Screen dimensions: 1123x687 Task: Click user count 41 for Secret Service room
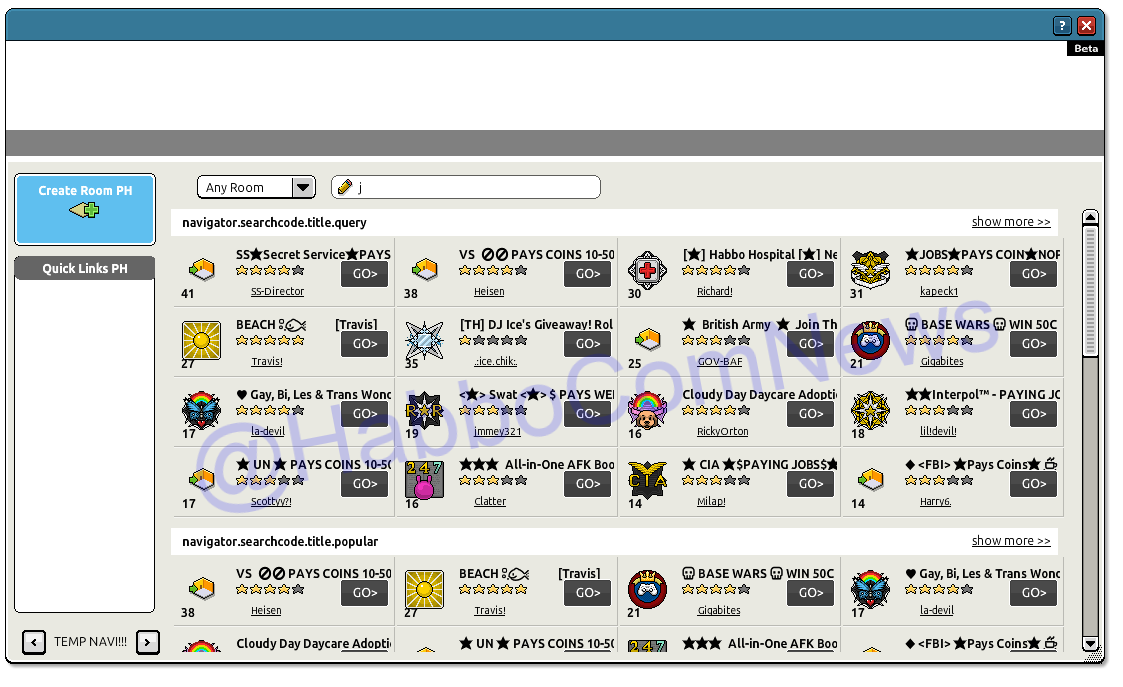pos(188,294)
